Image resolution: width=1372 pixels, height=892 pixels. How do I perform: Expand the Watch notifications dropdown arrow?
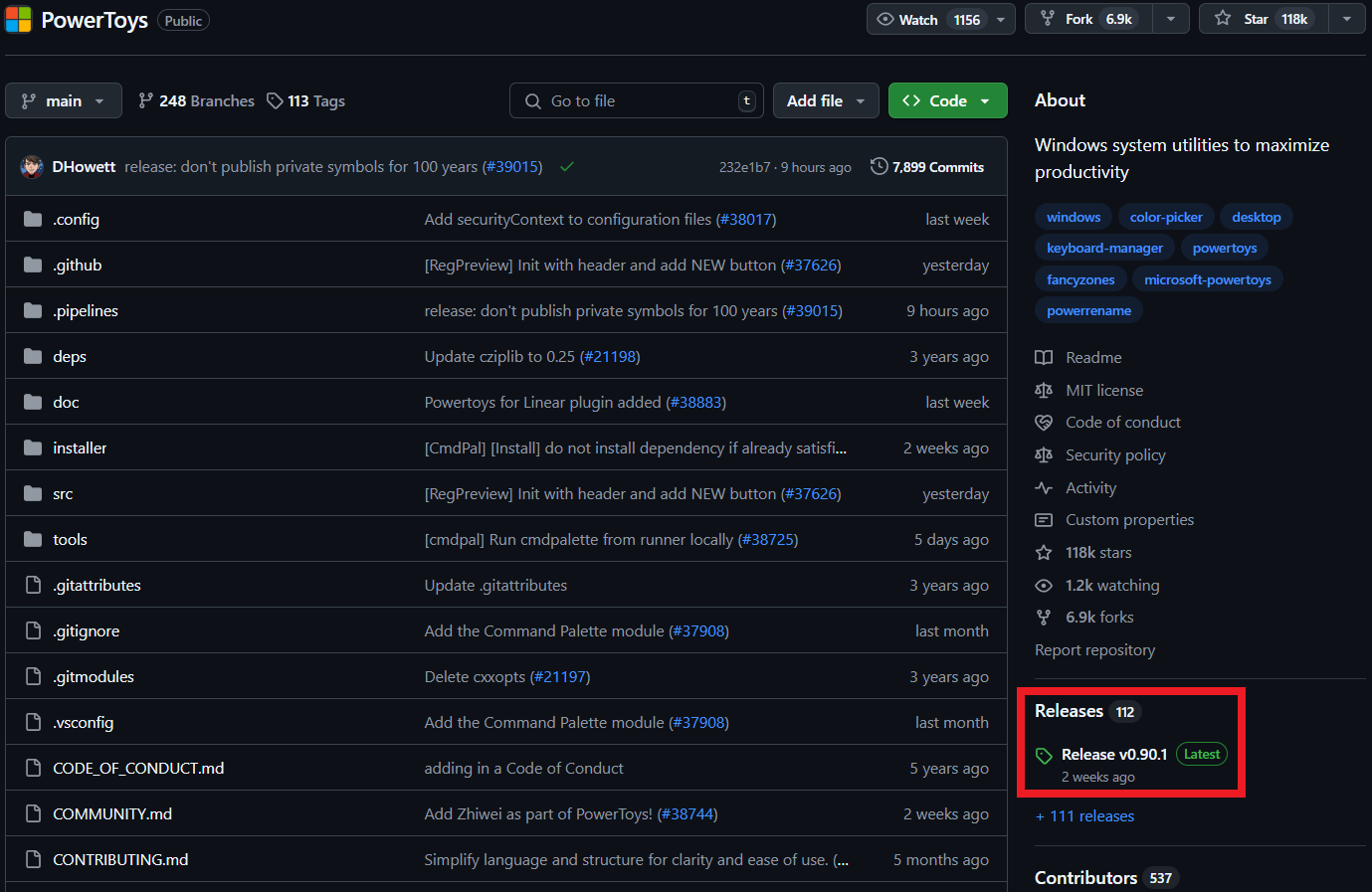1001,19
